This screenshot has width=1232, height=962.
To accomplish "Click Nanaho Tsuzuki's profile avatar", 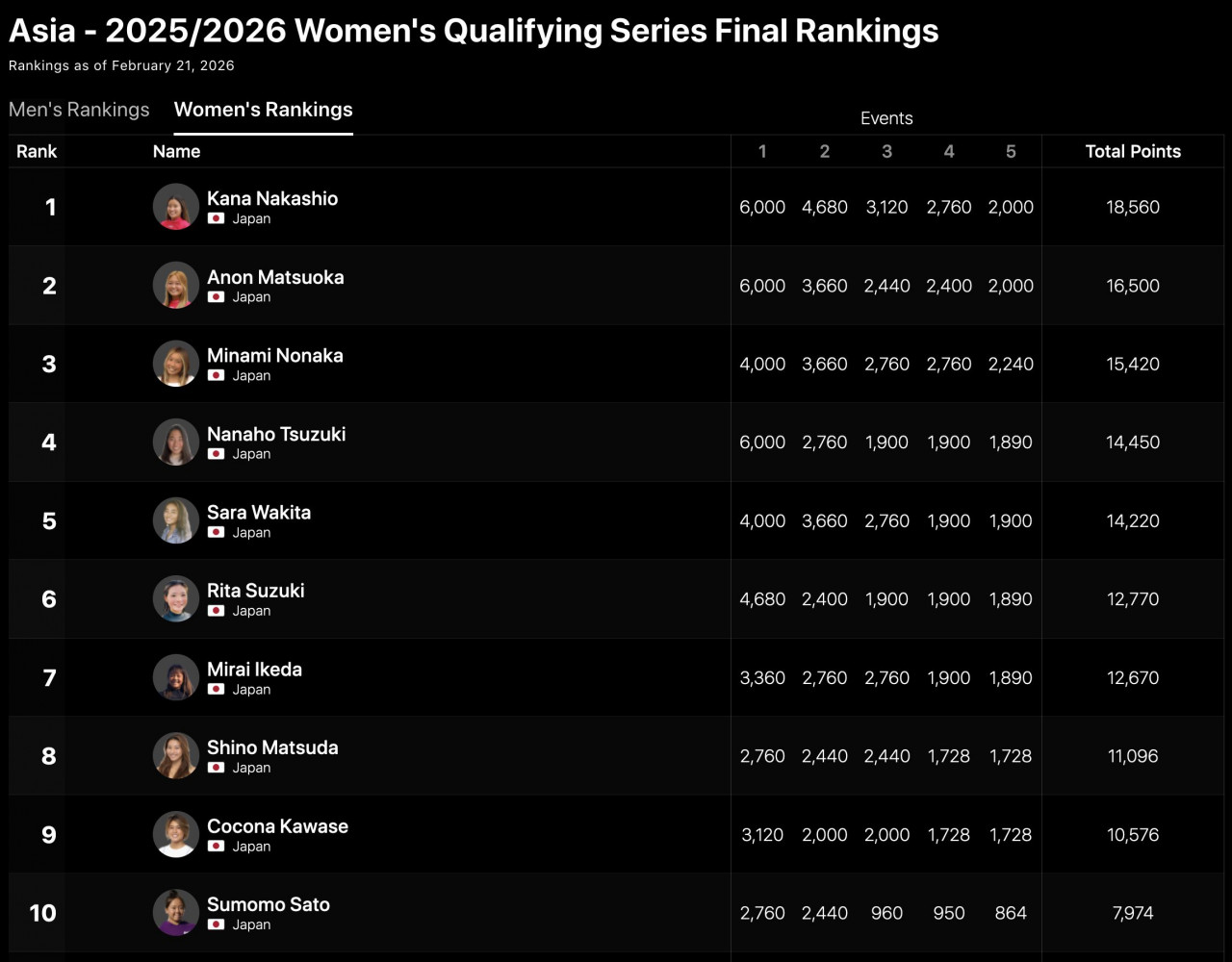I will coord(176,443).
